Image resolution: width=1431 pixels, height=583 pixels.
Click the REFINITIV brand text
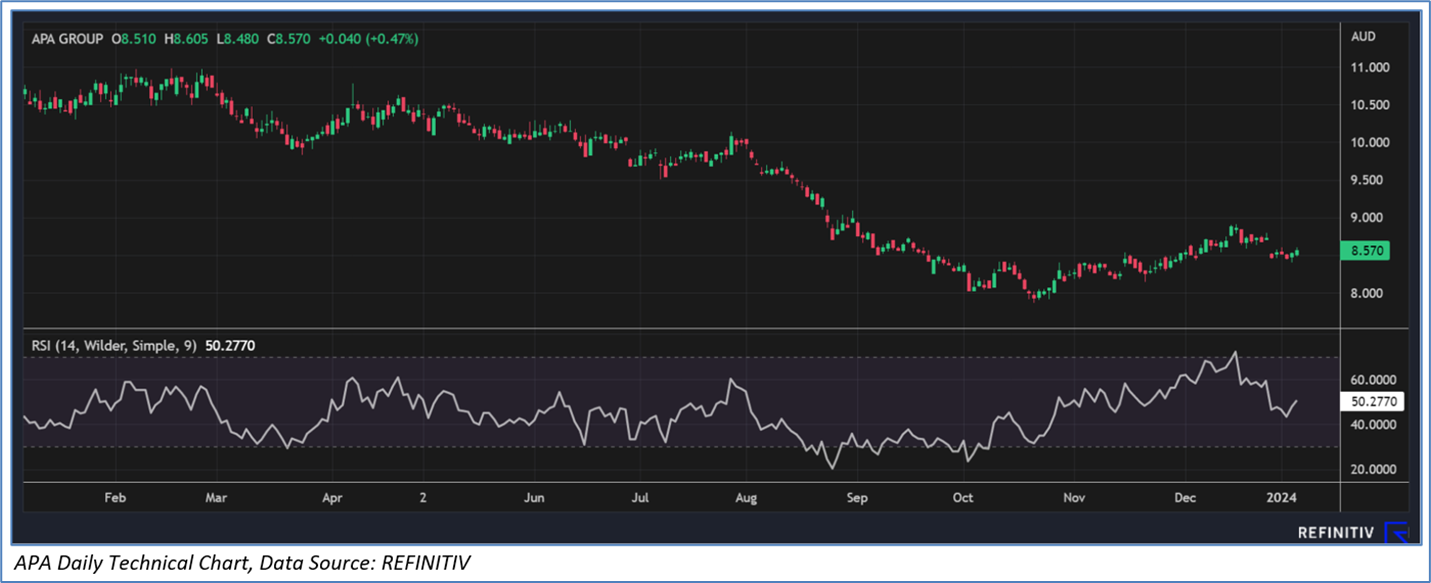point(1335,533)
